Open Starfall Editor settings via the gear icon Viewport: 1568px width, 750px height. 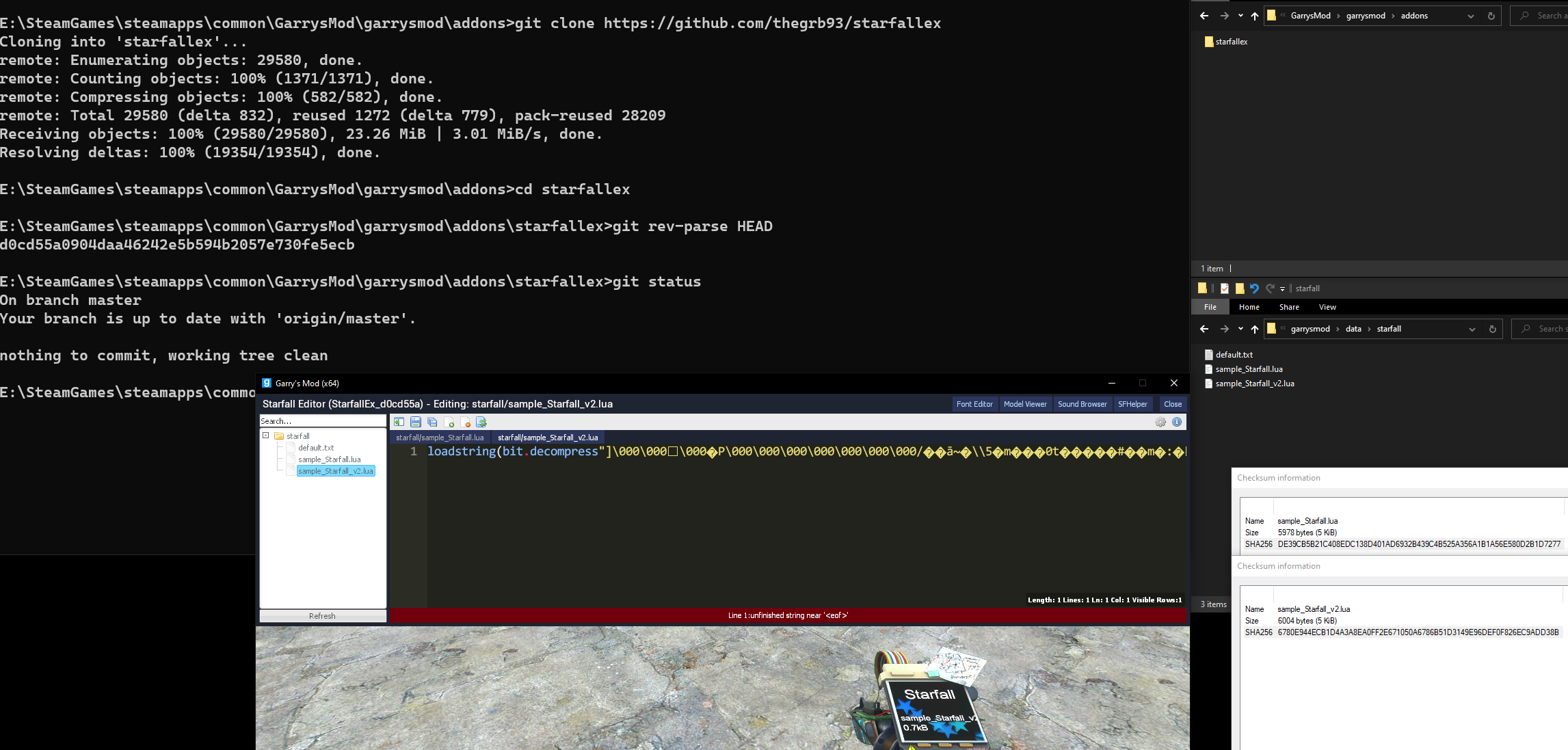pyautogui.click(x=1160, y=422)
